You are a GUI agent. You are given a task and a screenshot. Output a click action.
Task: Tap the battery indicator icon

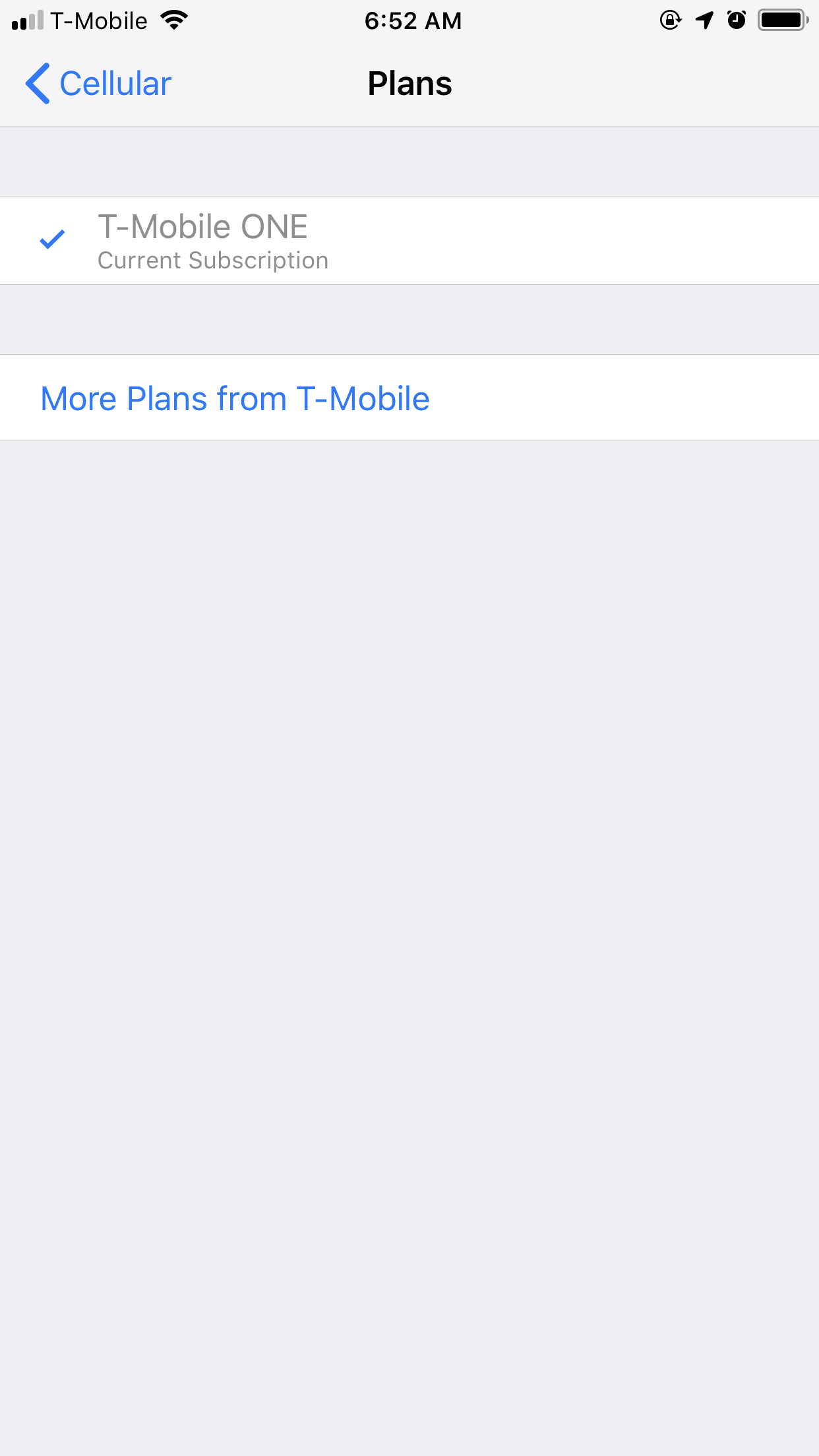(783, 20)
